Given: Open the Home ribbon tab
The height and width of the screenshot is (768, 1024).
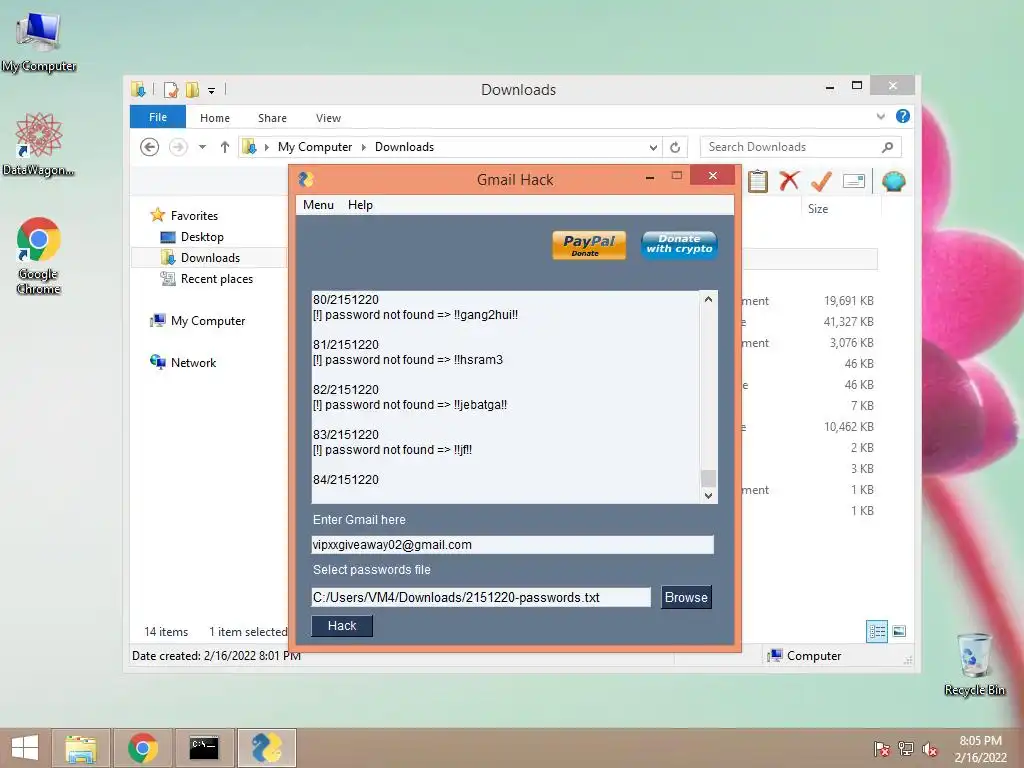Looking at the screenshot, I should 215,118.
